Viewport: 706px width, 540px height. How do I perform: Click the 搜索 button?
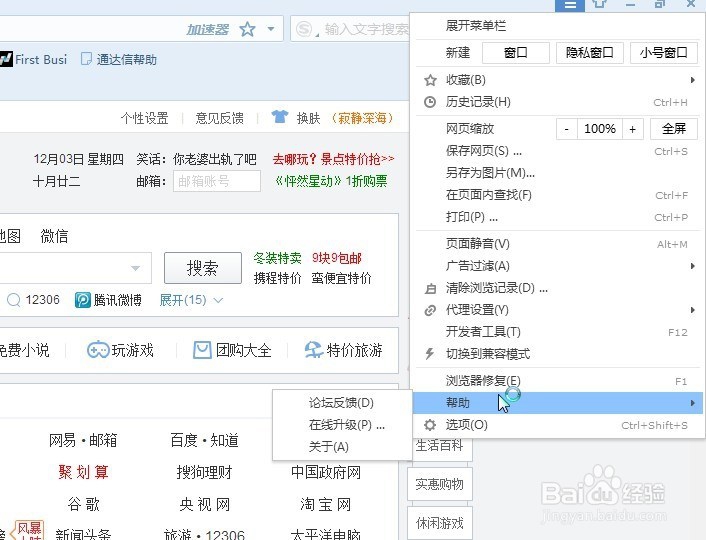(203, 268)
